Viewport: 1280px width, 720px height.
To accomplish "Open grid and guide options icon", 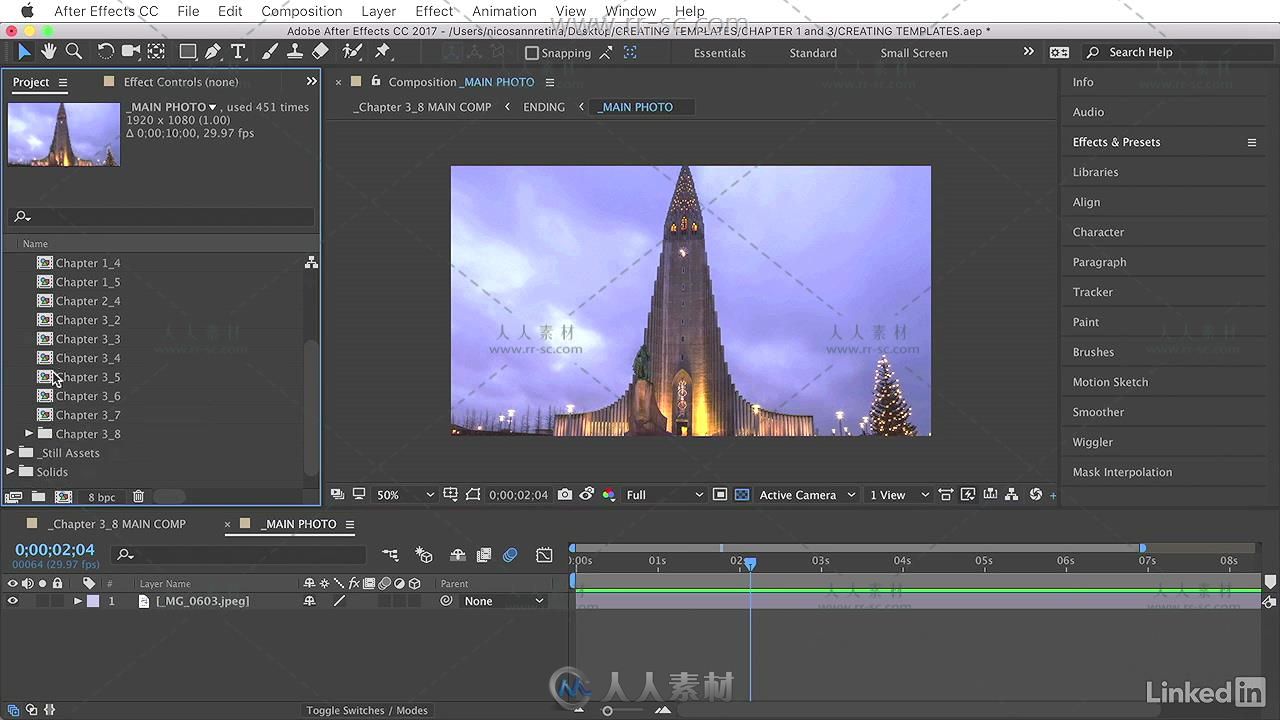I will coord(450,495).
